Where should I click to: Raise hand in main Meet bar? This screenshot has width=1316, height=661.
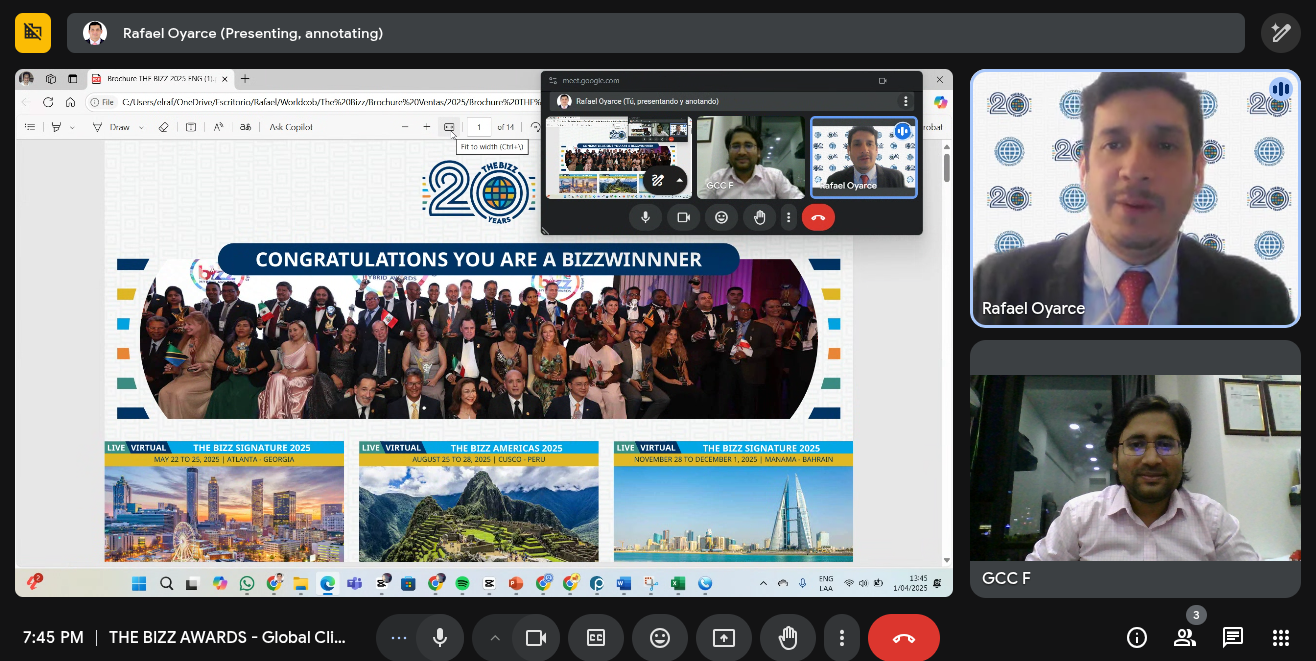pyautogui.click(x=788, y=638)
